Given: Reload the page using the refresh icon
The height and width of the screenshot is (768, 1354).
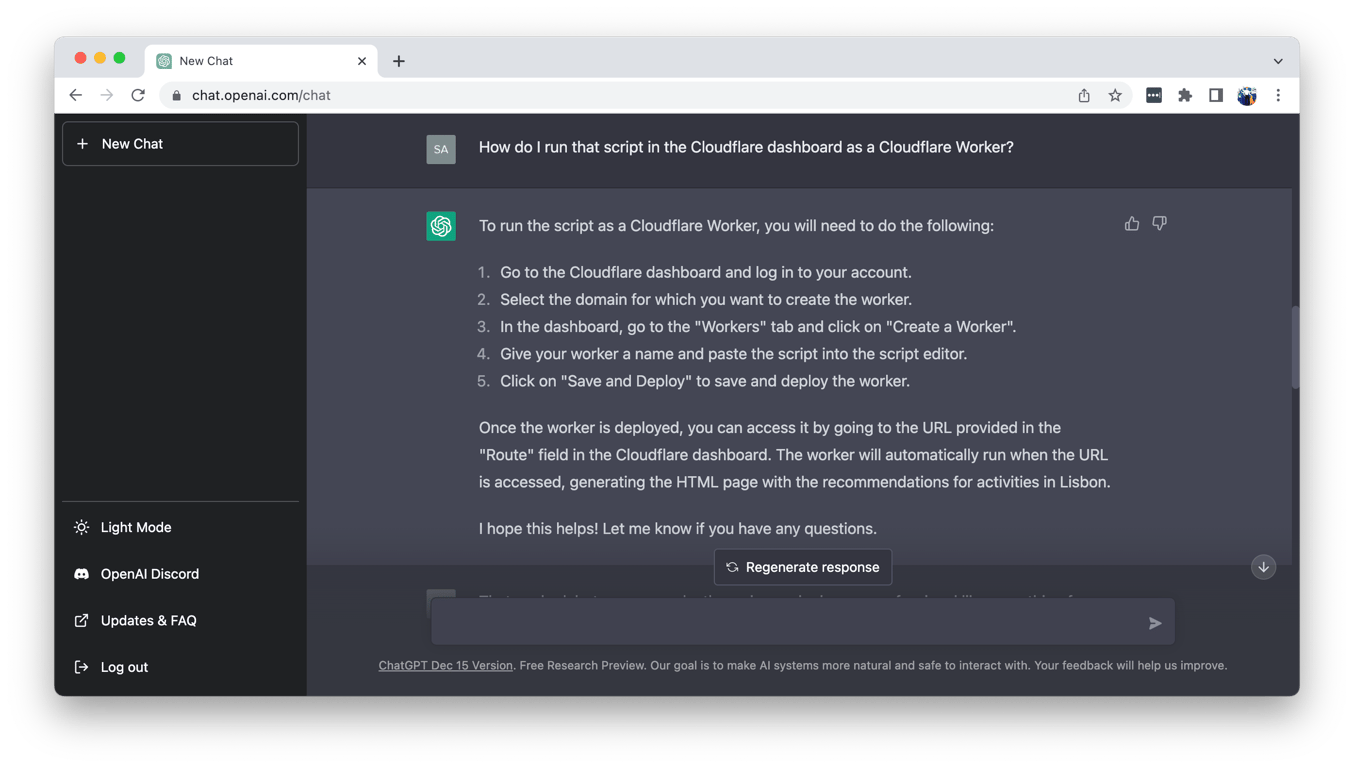Looking at the screenshot, I should (x=138, y=95).
